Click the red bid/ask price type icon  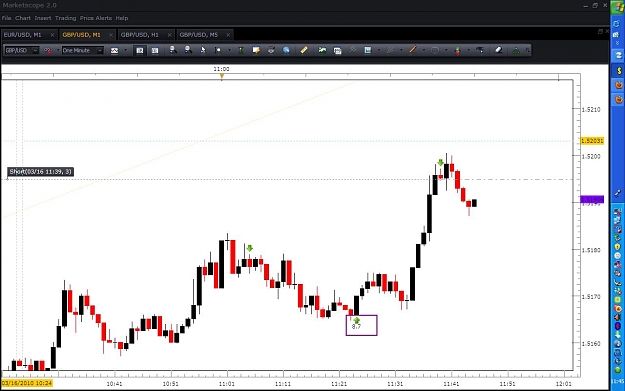pos(48,51)
